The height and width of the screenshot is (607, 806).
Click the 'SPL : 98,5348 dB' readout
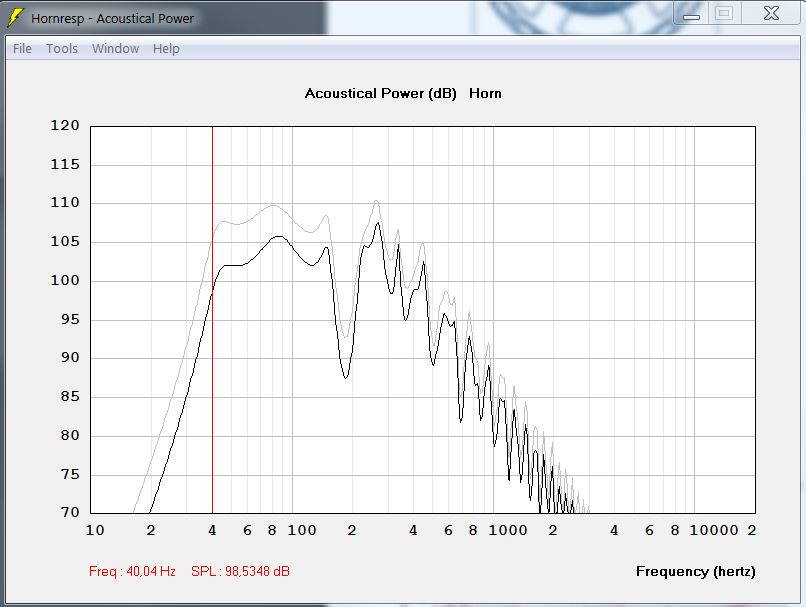point(240,572)
